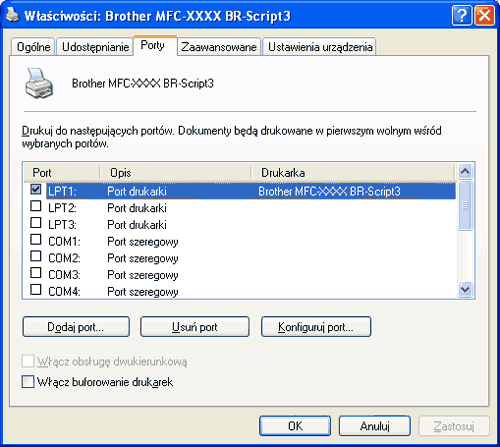Enable the COM1 serial port checkbox
This screenshot has width=500, height=447.
pos(36,239)
